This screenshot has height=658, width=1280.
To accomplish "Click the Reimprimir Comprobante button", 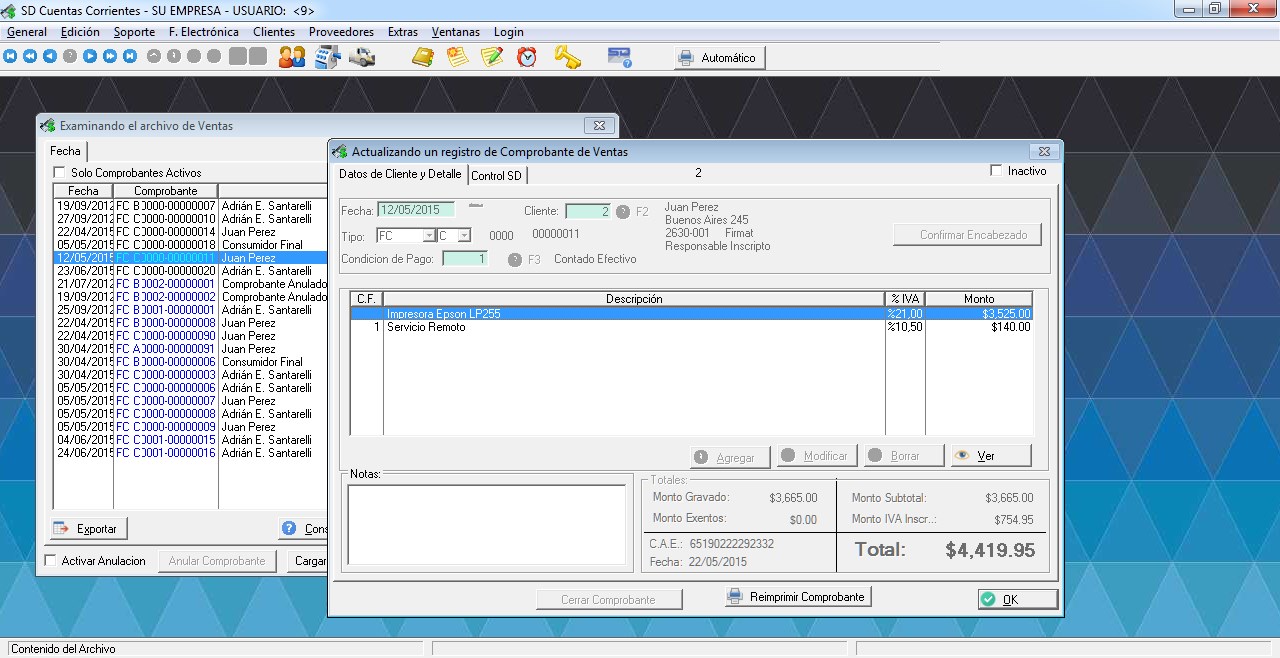I will tap(798, 597).
